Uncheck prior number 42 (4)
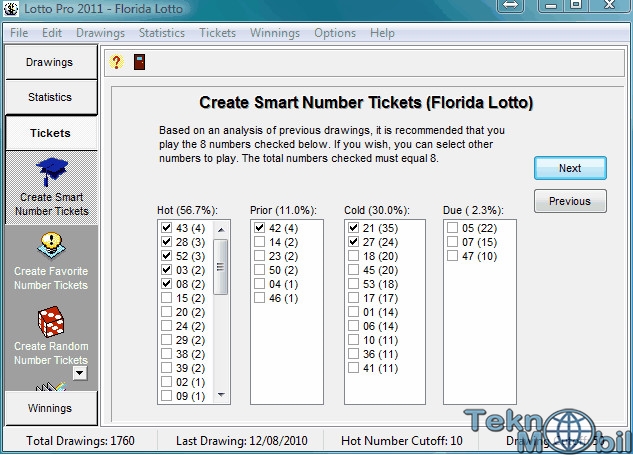Screen dimensions: 633x455 click(x=260, y=228)
